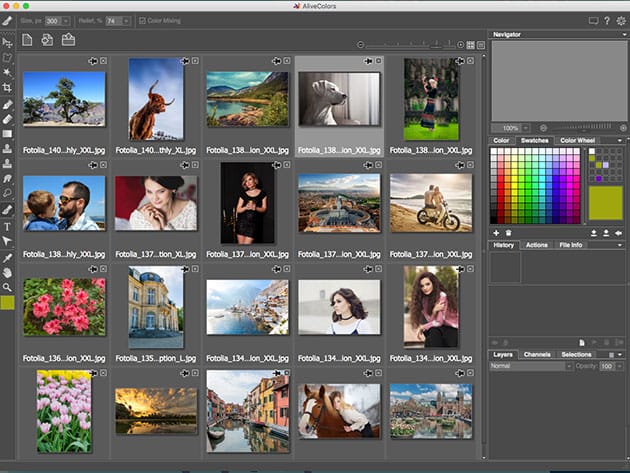The image size is (630, 473).
Task: Select the Crop tool in left toolbar
Action: point(8,88)
